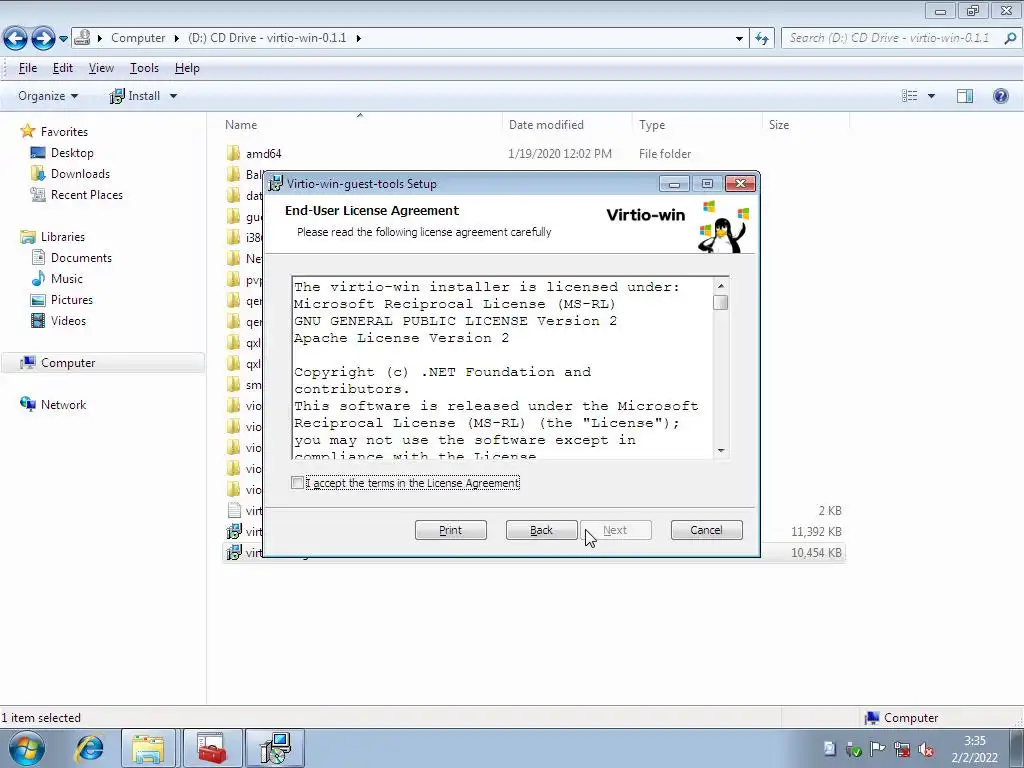Click the Install toolbar button
Screen dimensions: 1024x768
[136, 96]
